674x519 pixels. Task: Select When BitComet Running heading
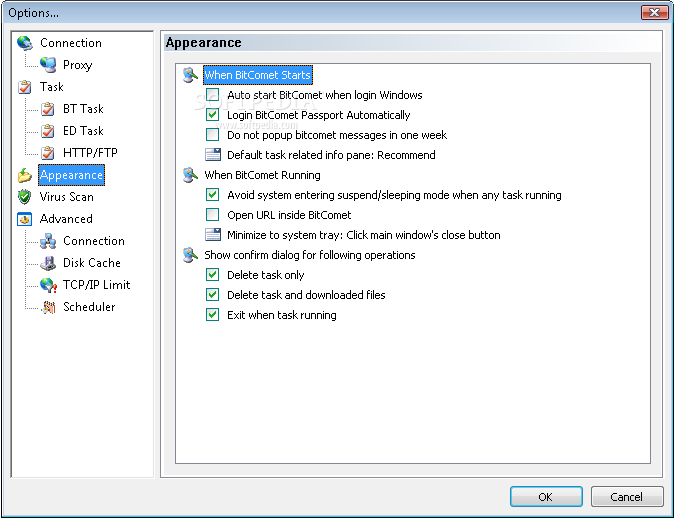[263, 175]
